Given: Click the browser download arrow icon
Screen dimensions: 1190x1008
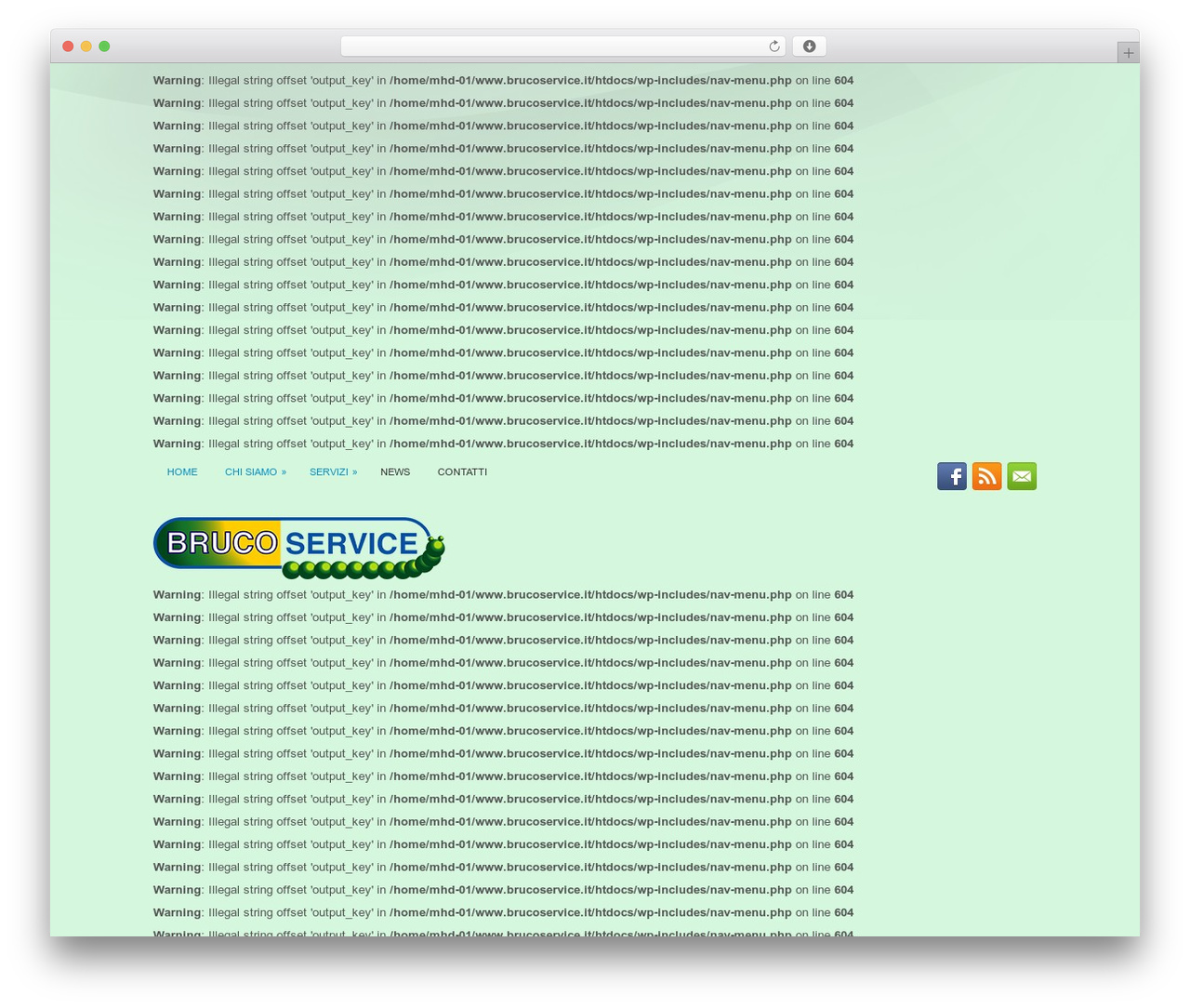Looking at the screenshot, I should (x=810, y=46).
